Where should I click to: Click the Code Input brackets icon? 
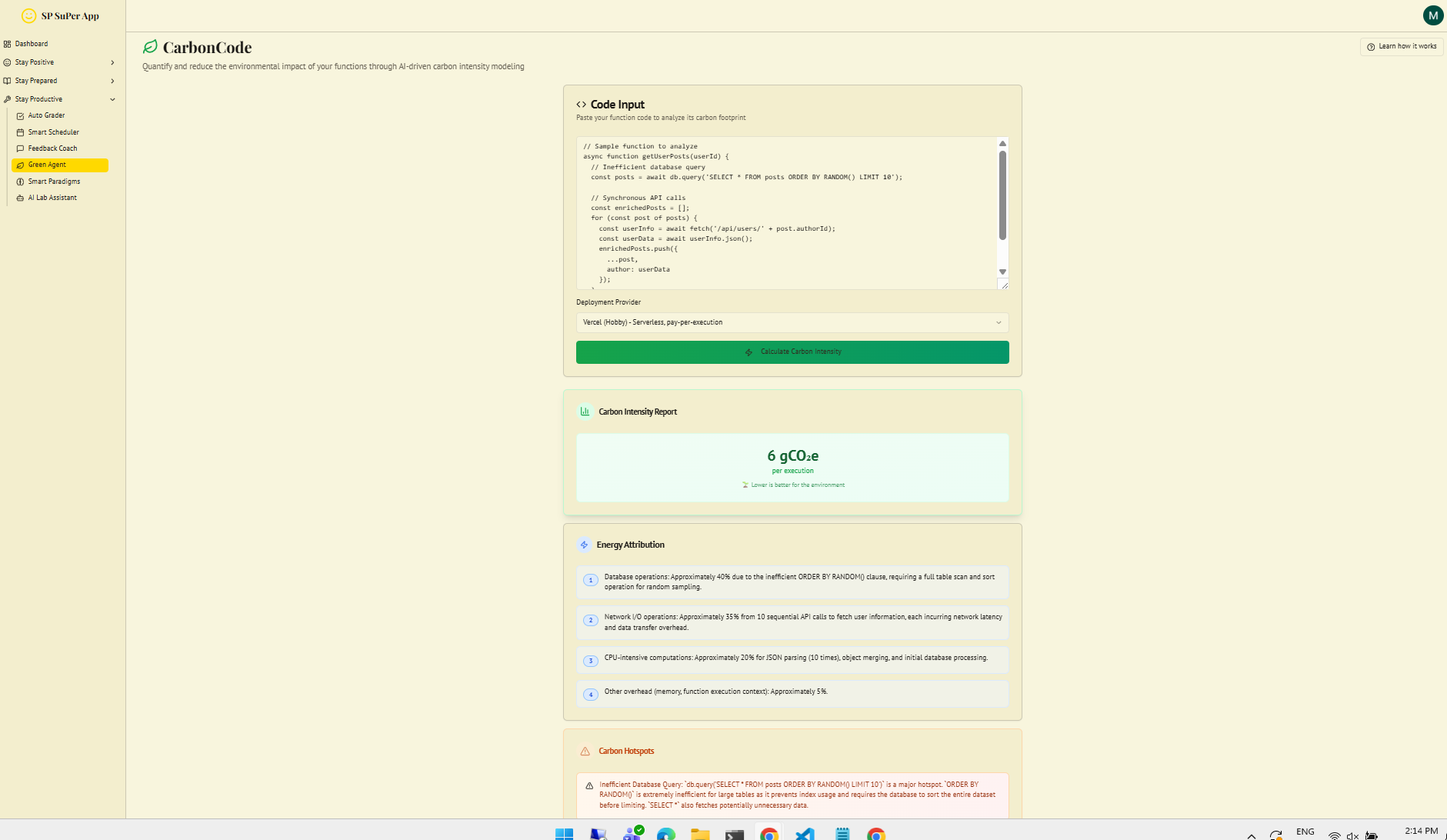tap(582, 105)
